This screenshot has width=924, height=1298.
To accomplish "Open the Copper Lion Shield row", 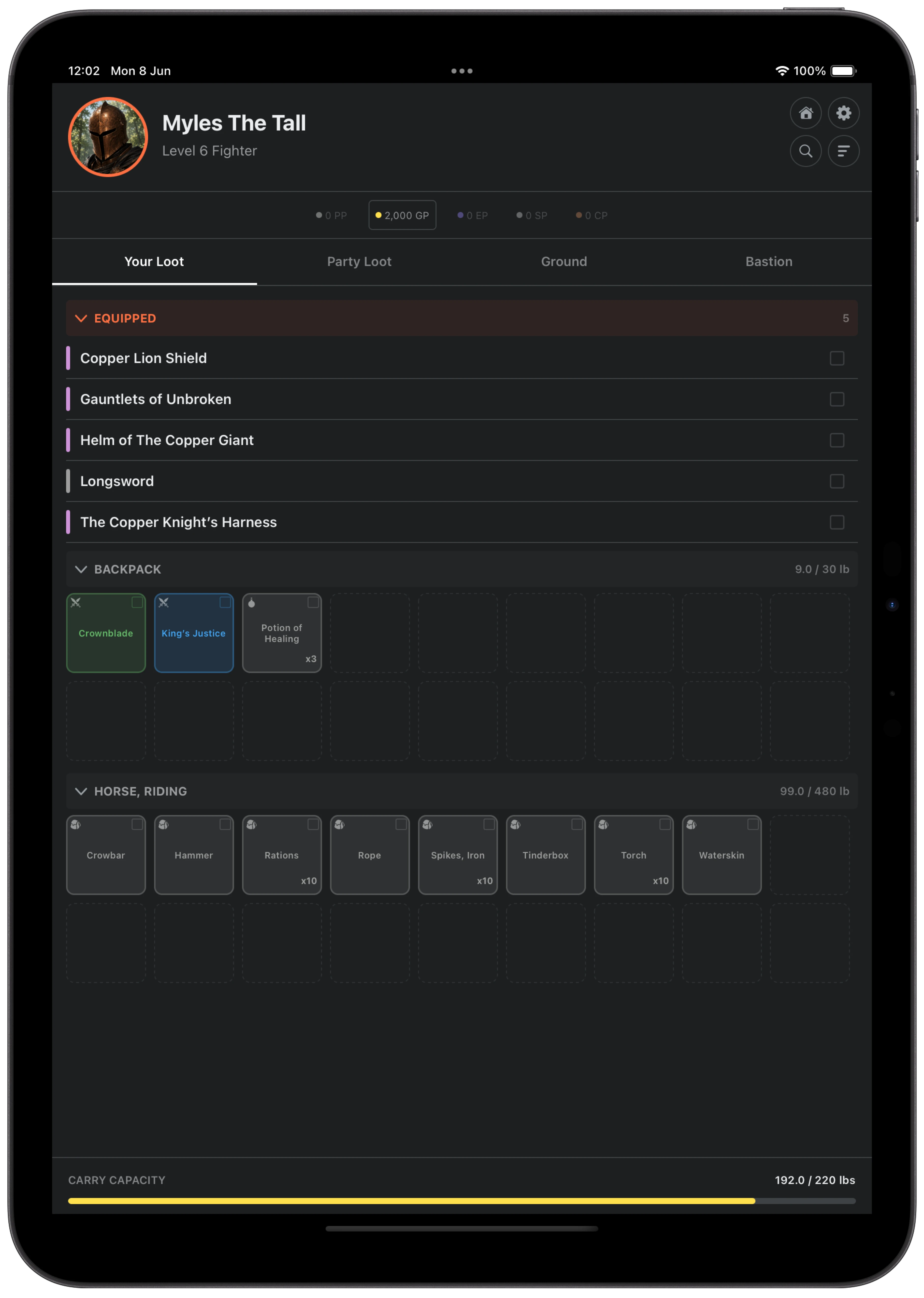I will pyautogui.click(x=462, y=358).
